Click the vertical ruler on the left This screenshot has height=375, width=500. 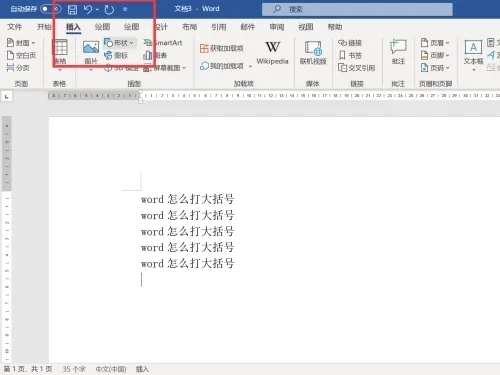[7, 238]
